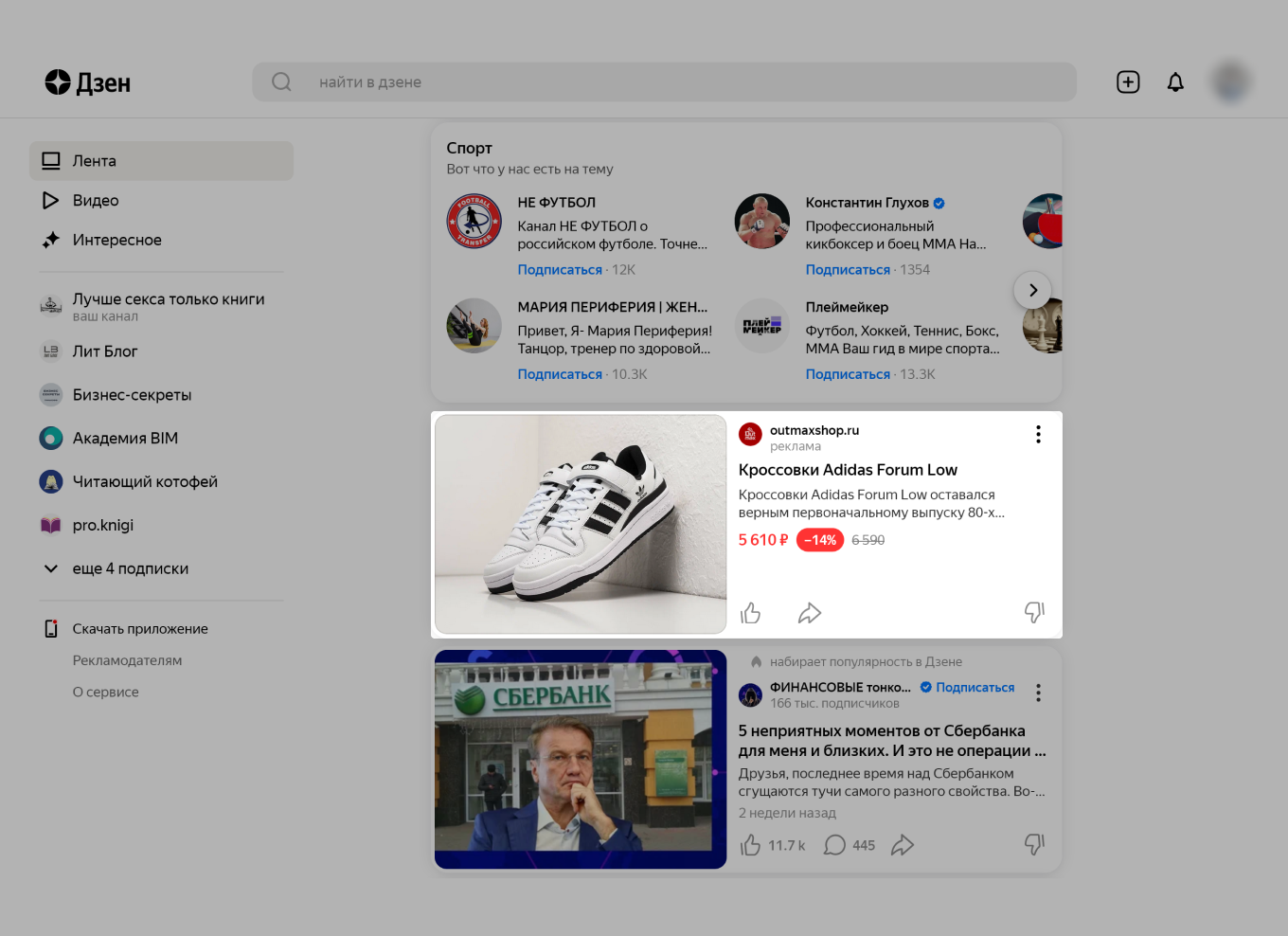Click the Читающий котофей channel avatar

point(51,482)
